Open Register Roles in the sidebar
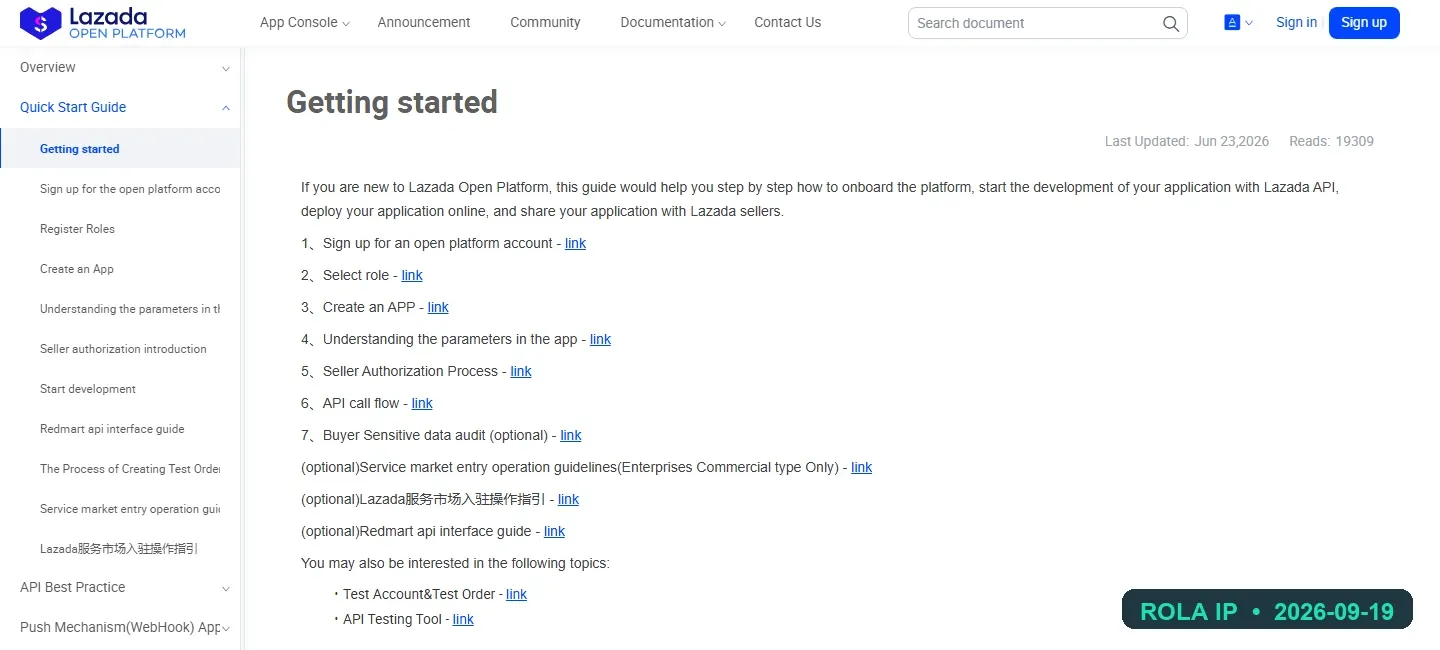Viewport: 1440px width, 650px height. (x=77, y=229)
